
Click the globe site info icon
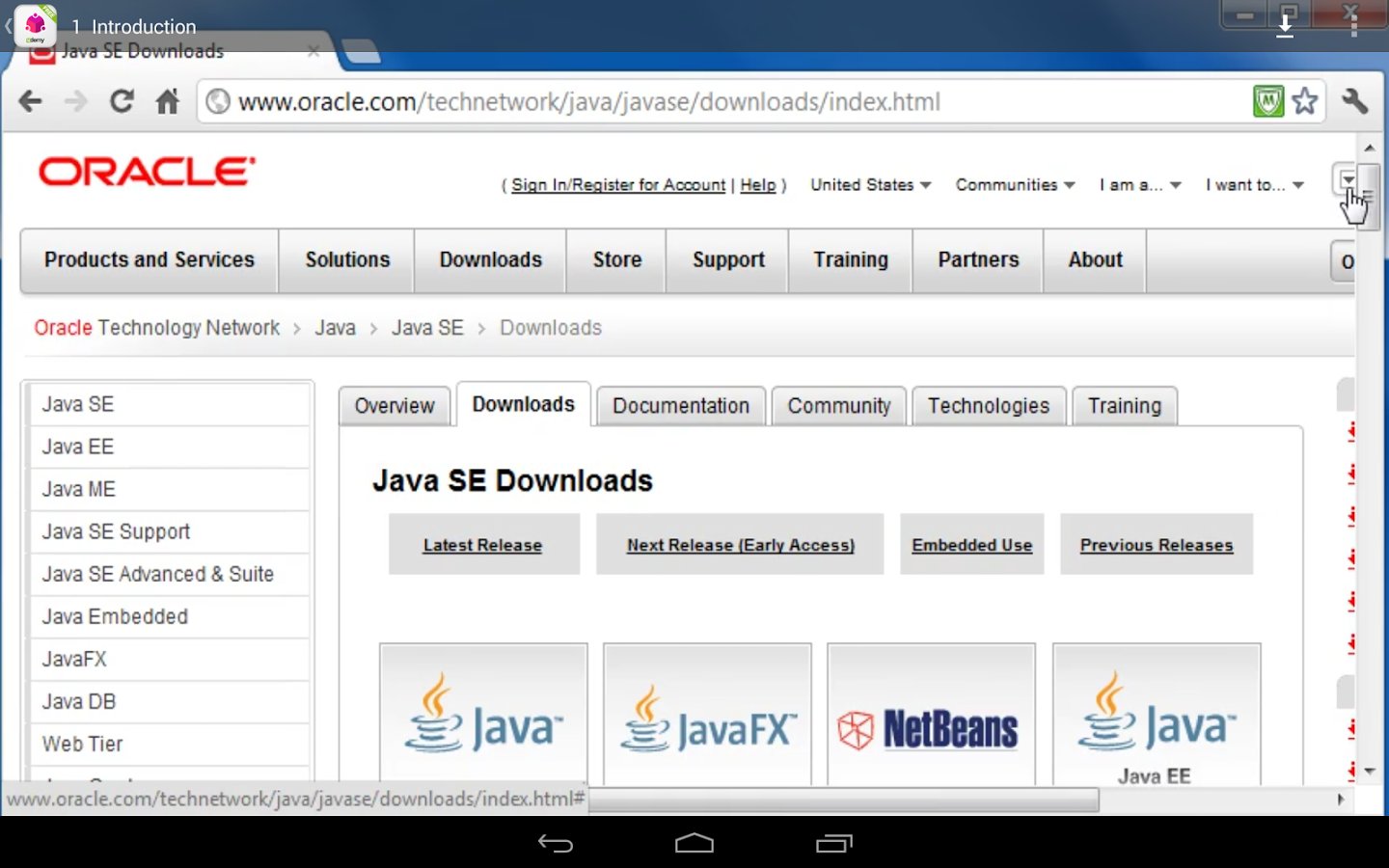click(x=219, y=101)
